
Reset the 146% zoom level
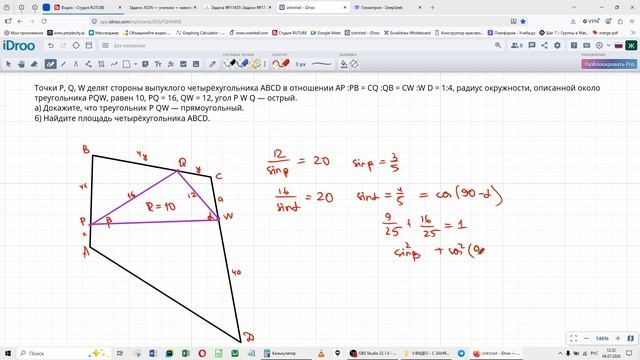pos(602,338)
